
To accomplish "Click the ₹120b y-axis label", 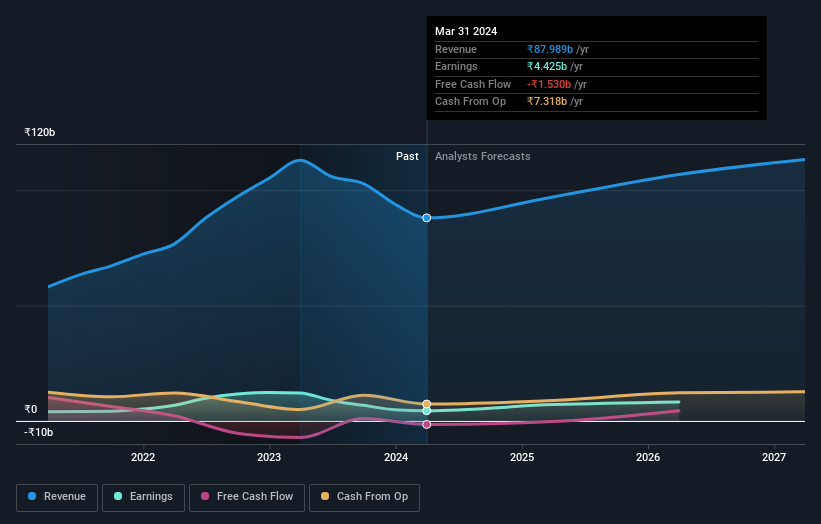I will (39, 132).
